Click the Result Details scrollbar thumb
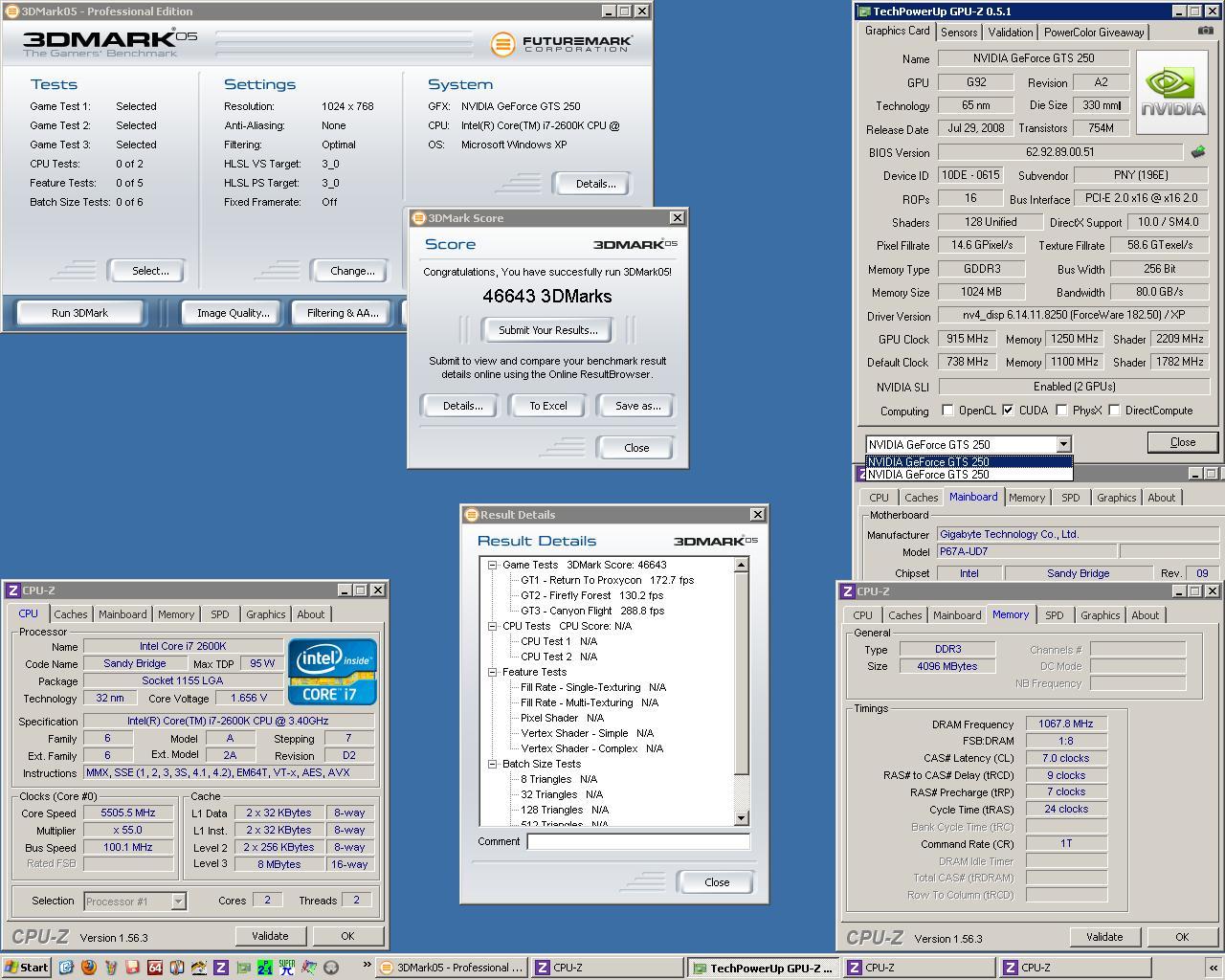Screen dimensions: 1225x980 coord(741,674)
